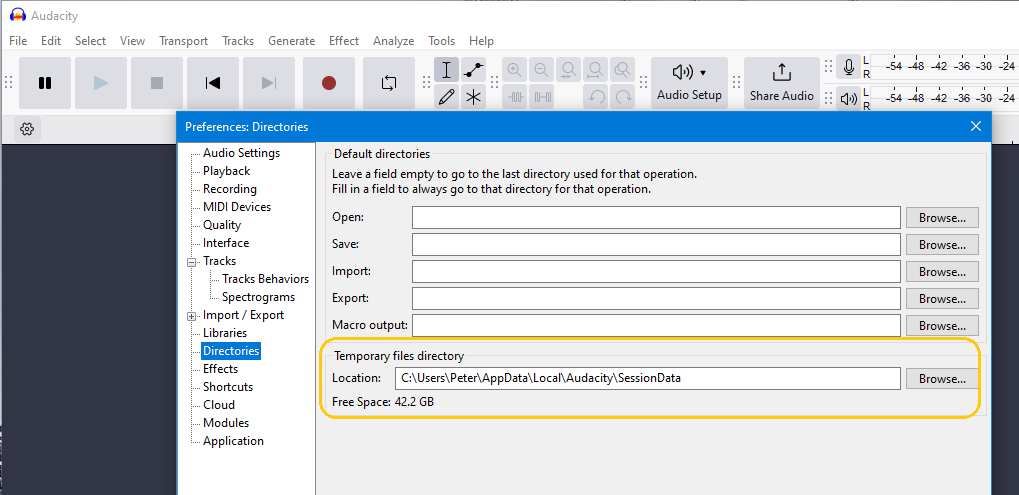Open the Analyze menu
The image size is (1019, 495).
point(394,40)
